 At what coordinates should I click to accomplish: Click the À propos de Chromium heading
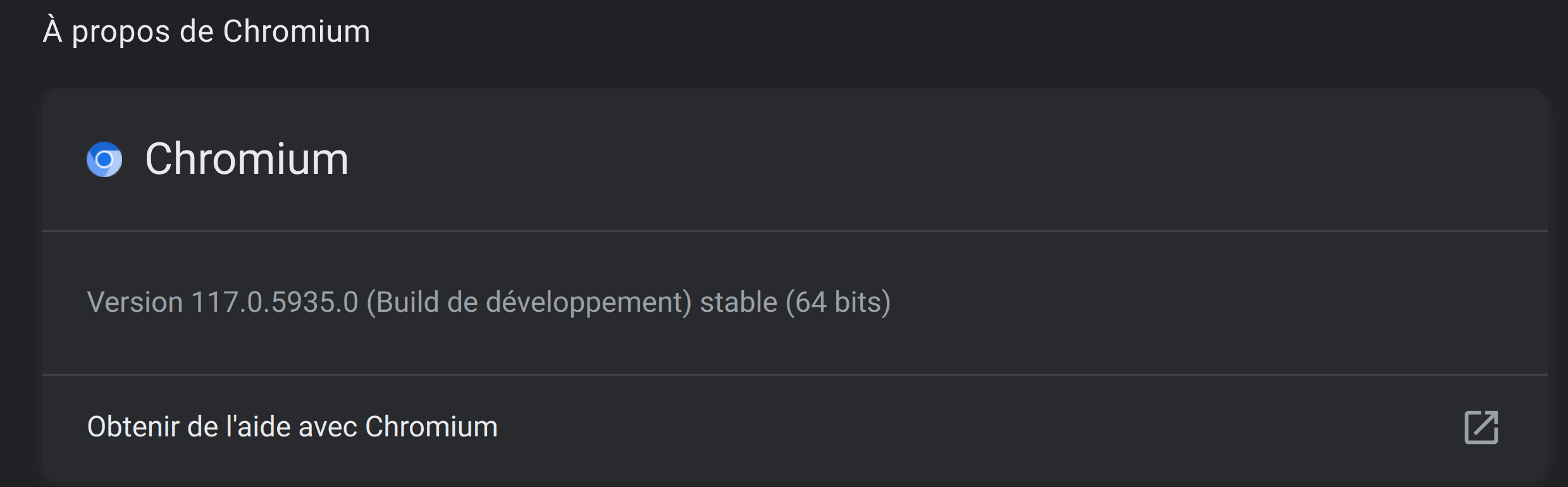tap(206, 32)
